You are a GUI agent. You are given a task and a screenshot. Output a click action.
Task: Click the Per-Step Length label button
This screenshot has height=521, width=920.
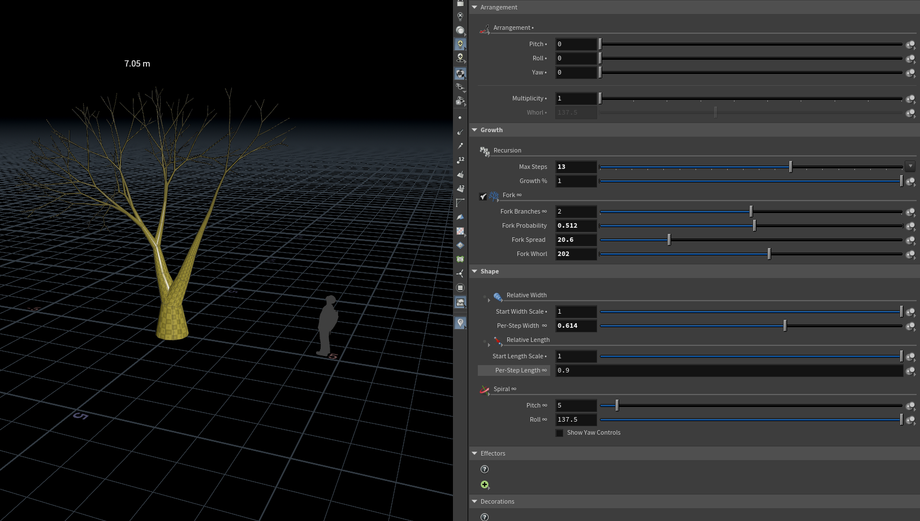pos(514,370)
